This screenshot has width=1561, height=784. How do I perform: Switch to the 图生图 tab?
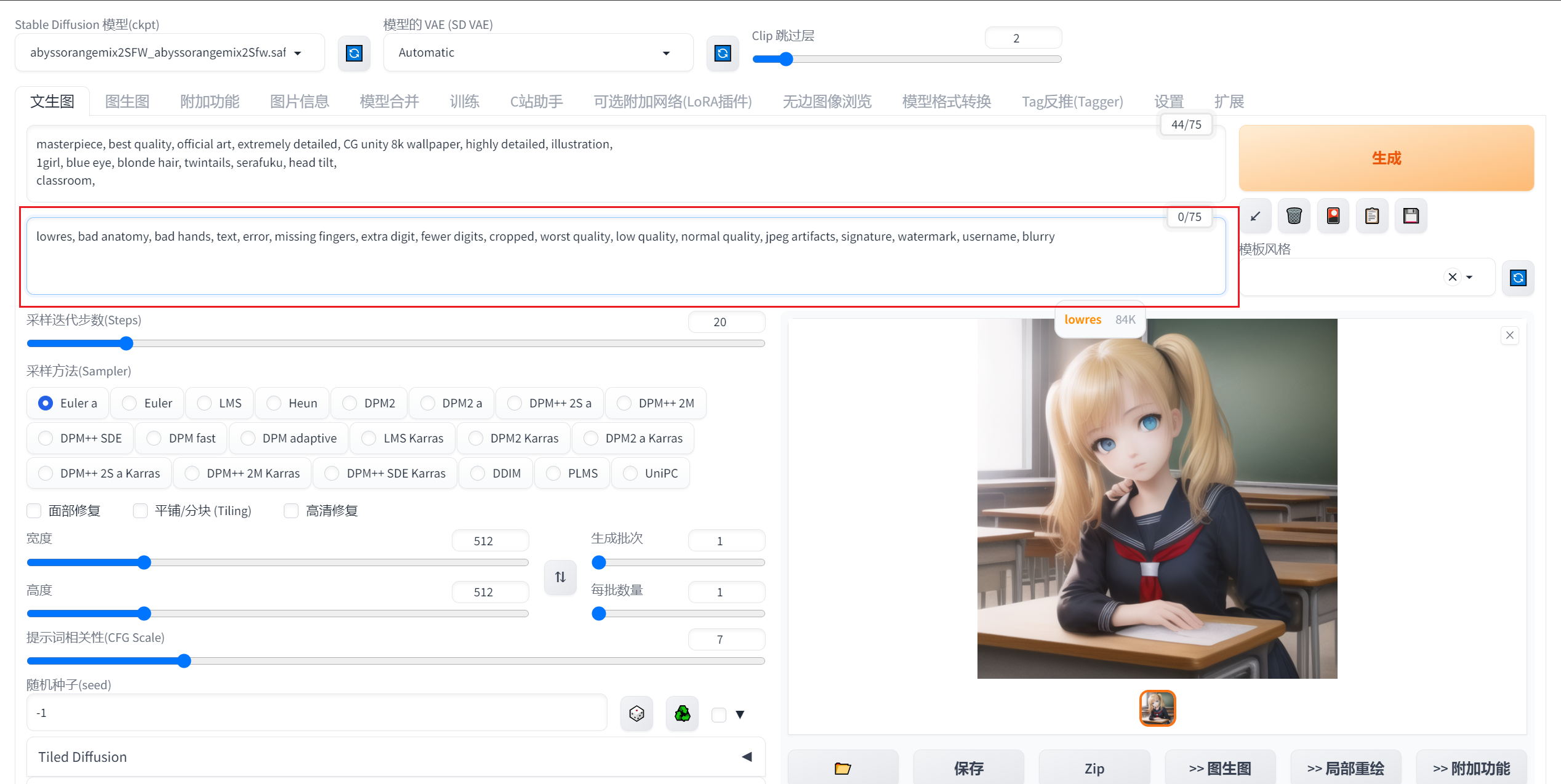click(127, 102)
